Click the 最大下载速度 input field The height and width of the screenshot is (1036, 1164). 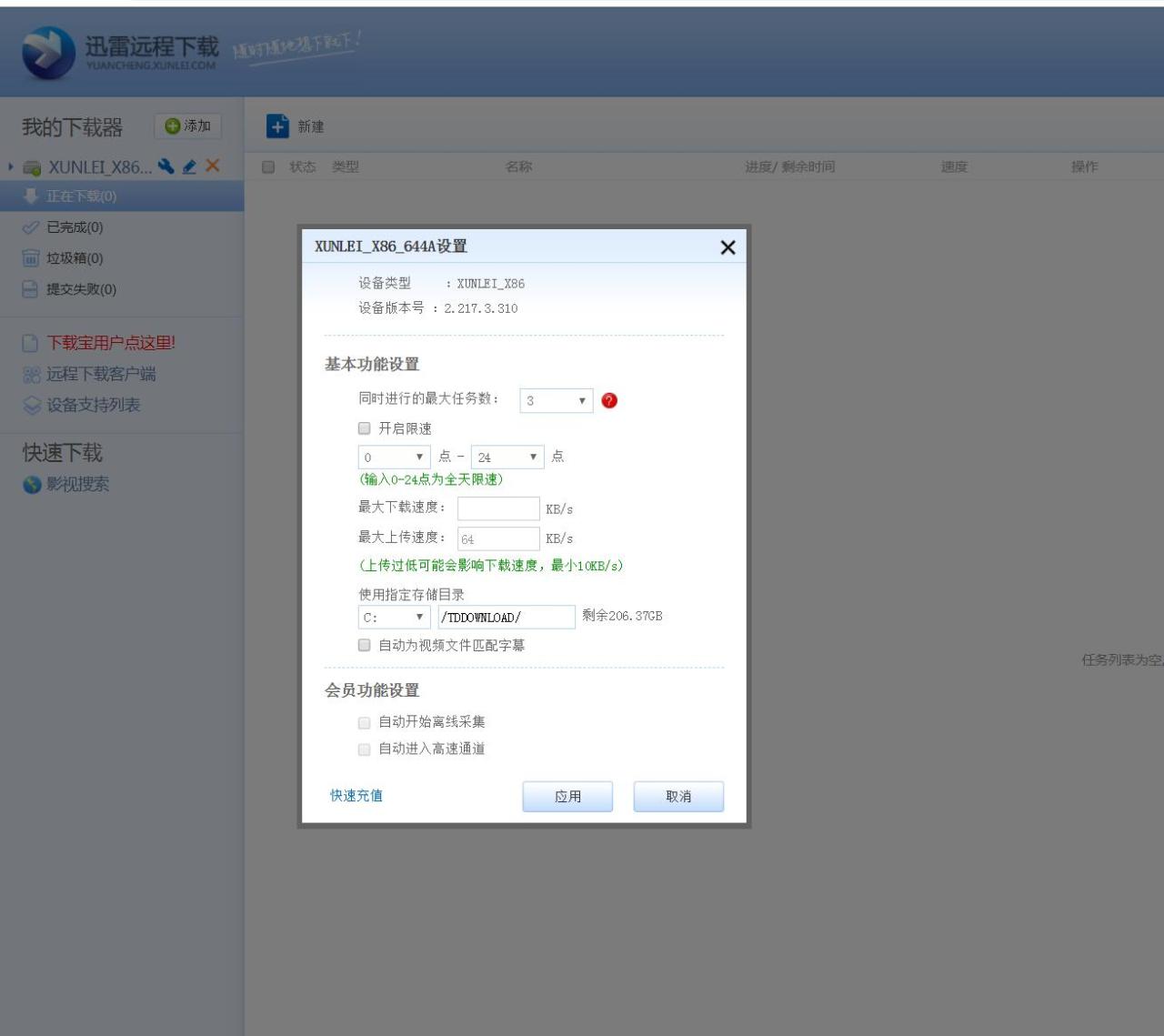click(498, 508)
